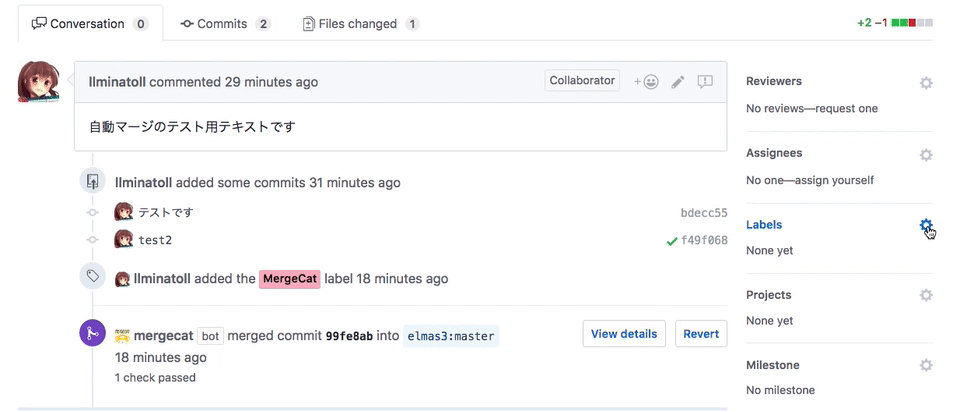960x412 pixels.
Task: Open the Milestone gear settings
Action: (926, 365)
